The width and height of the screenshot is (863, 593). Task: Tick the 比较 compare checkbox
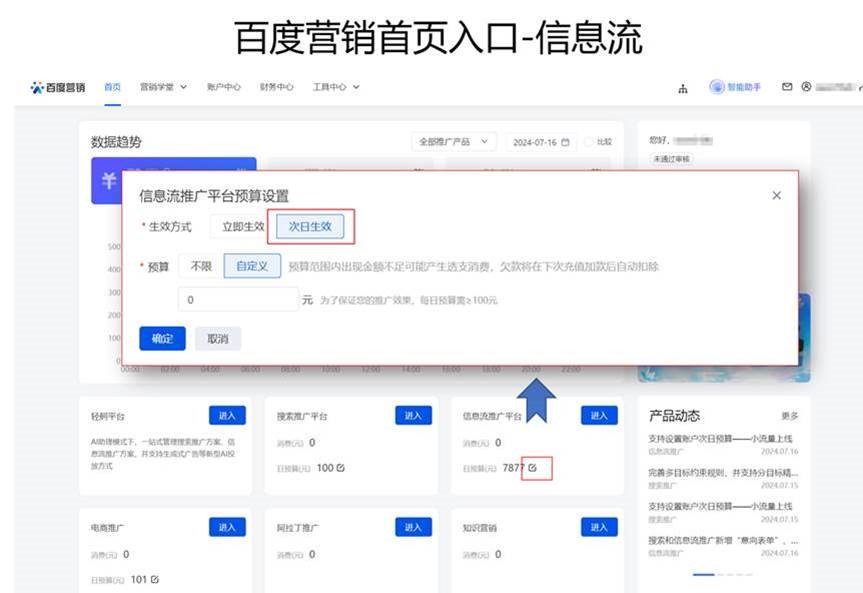pyautogui.click(x=588, y=142)
